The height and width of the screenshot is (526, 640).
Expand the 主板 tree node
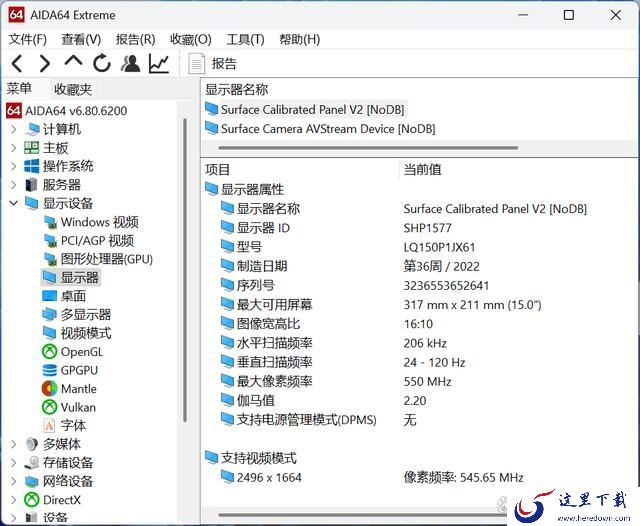13,148
